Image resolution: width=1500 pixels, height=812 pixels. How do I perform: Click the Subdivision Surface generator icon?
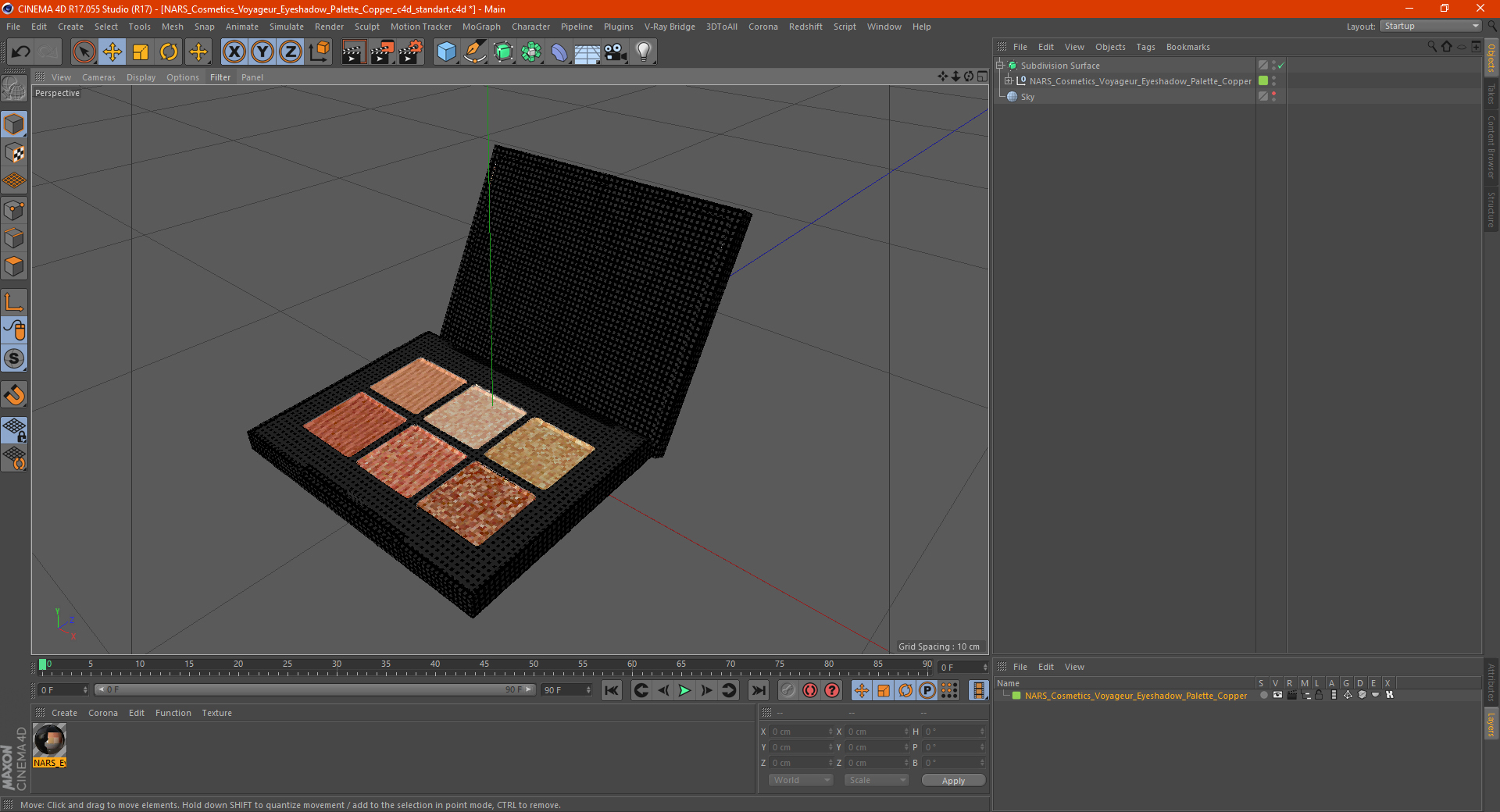(503, 52)
